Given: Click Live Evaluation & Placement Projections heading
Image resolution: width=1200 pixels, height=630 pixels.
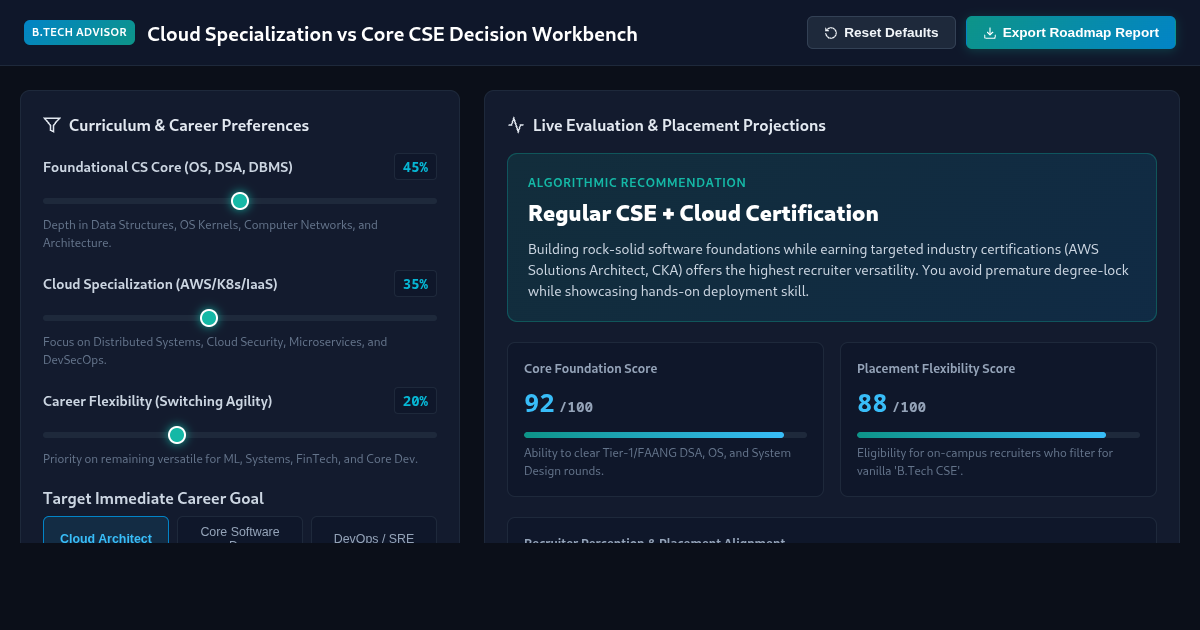Looking at the screenshot, I should 679,125.
